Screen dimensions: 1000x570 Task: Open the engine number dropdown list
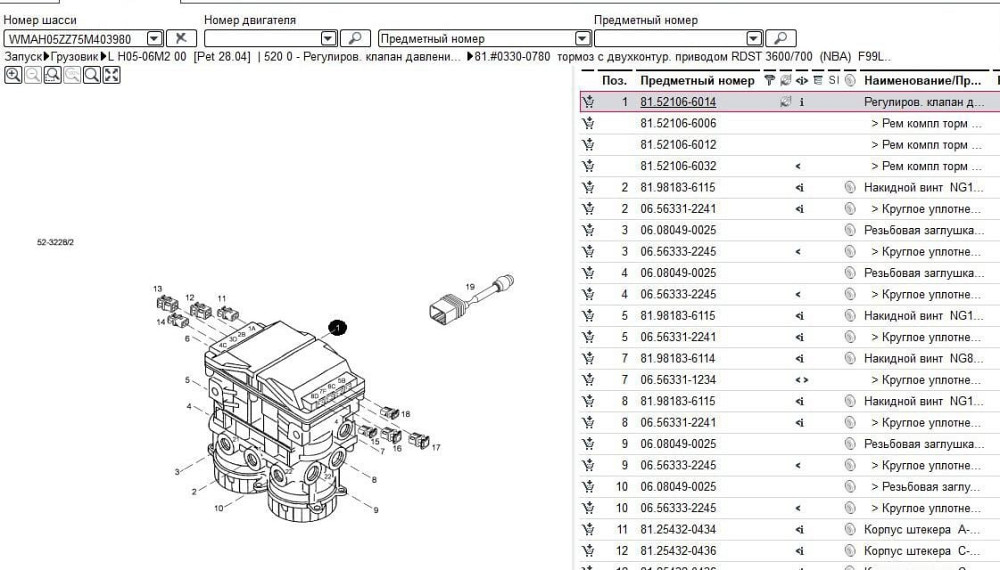click(x=328, y=38)
